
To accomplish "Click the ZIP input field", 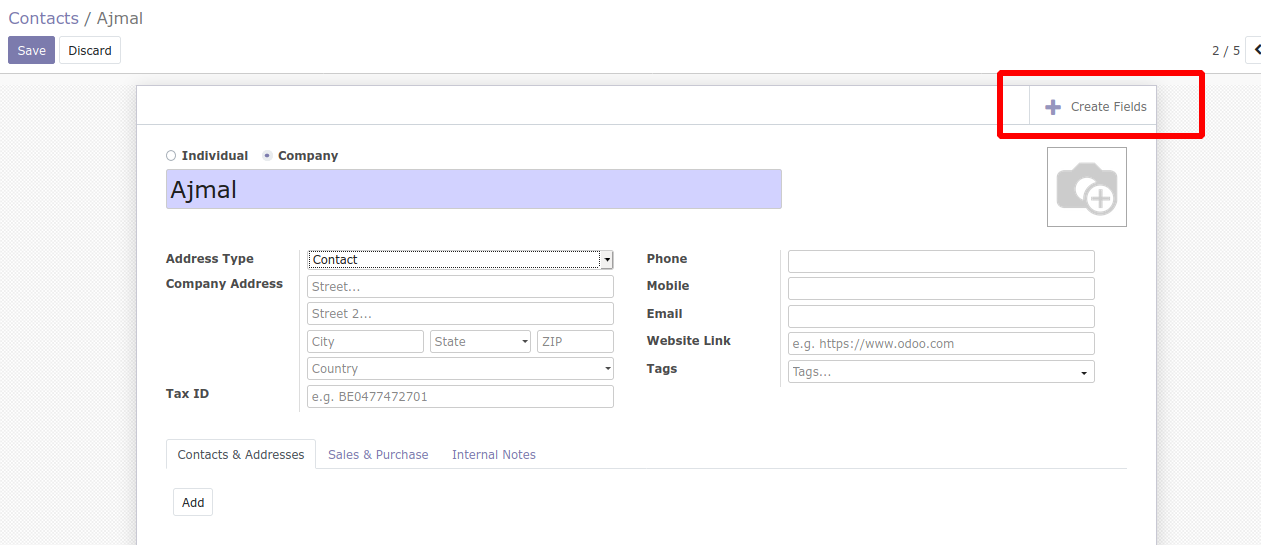I will click(x=575, y=342).
